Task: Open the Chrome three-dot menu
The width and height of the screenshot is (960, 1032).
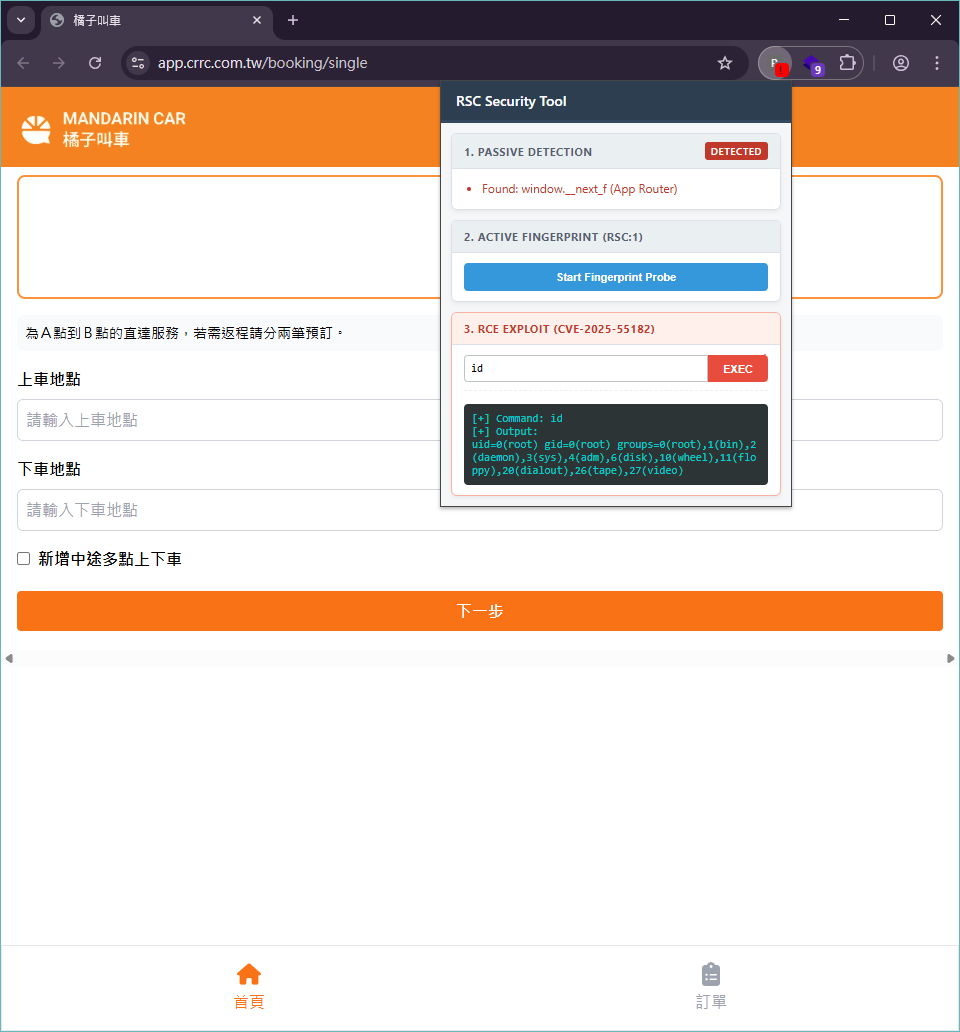Action: coord(937,63)
